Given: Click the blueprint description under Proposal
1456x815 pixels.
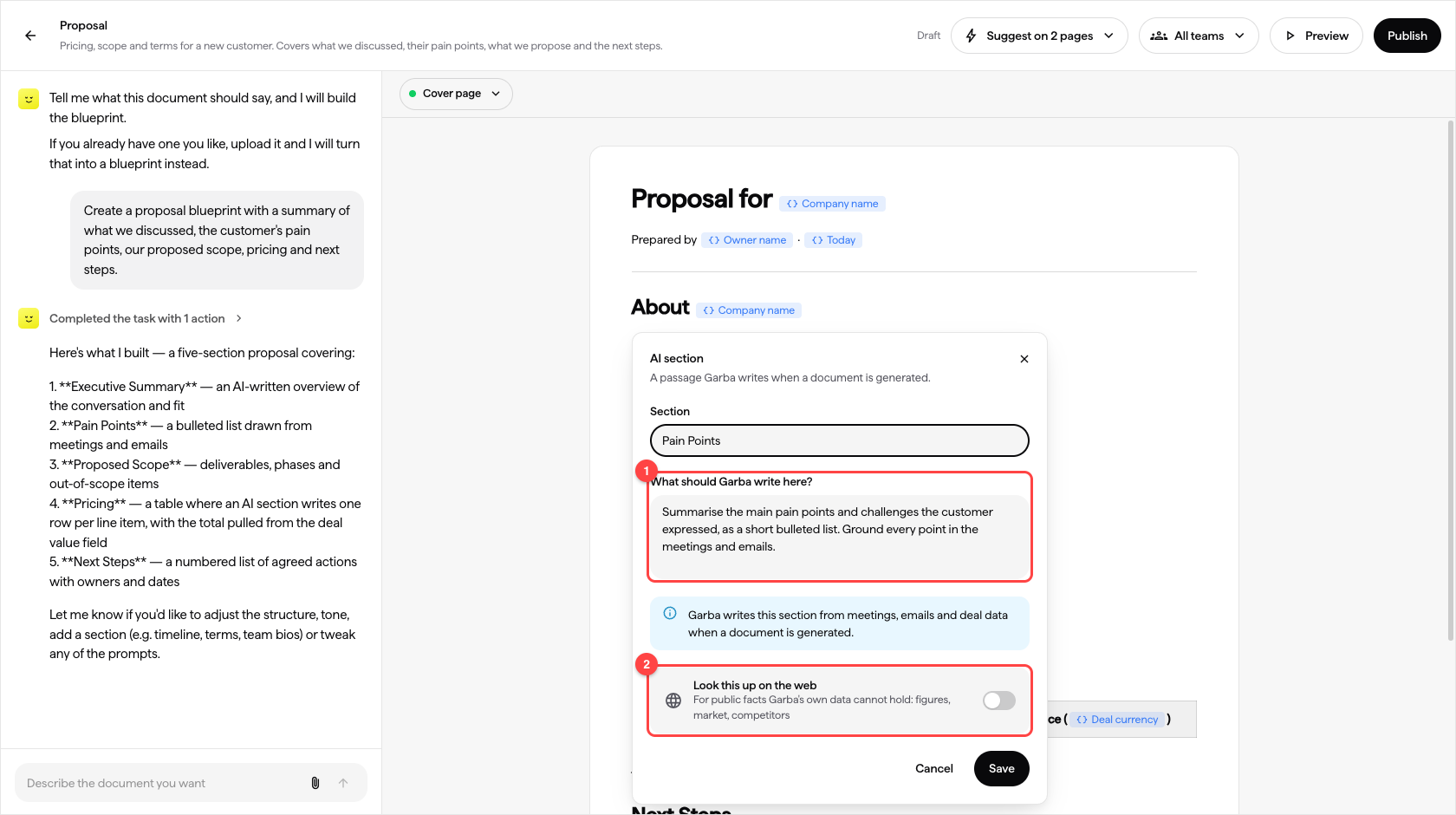Looking at the screenshot, I should coord(361,46).
